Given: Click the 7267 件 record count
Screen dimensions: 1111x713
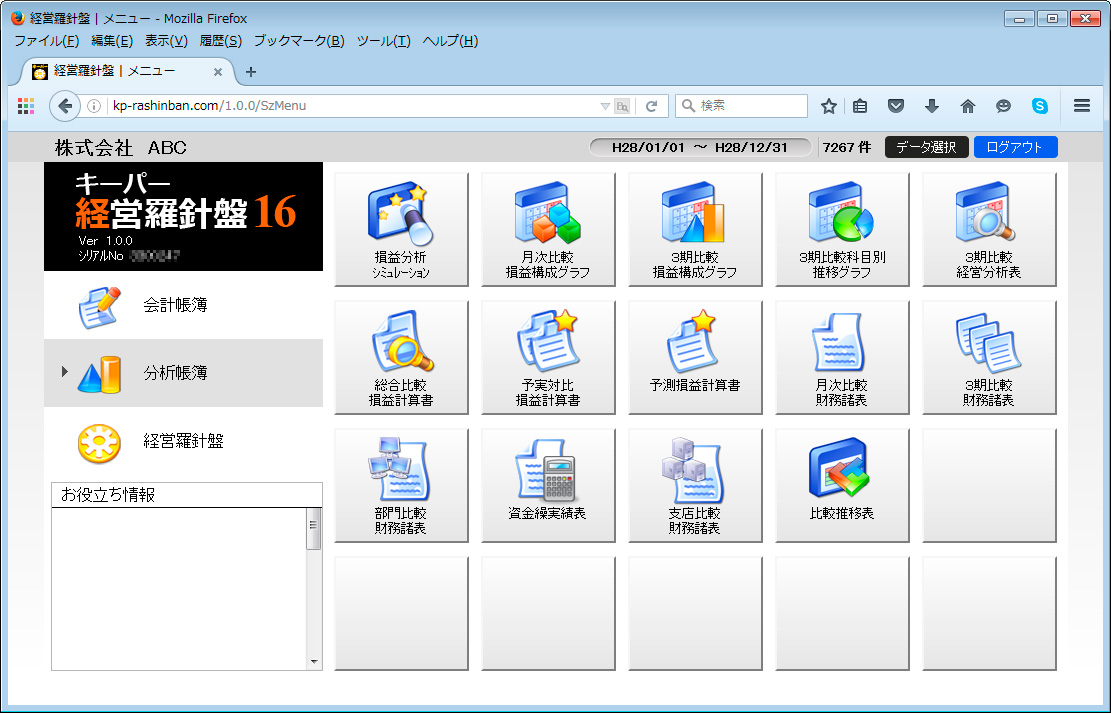Looking at the screenshot, I should tap(847, 147).
